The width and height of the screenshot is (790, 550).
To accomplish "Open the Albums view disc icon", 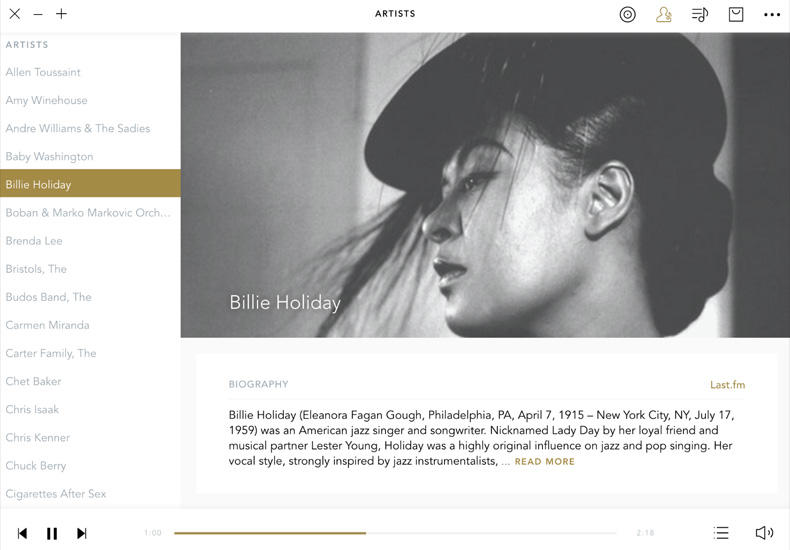I will pos(627,14).
